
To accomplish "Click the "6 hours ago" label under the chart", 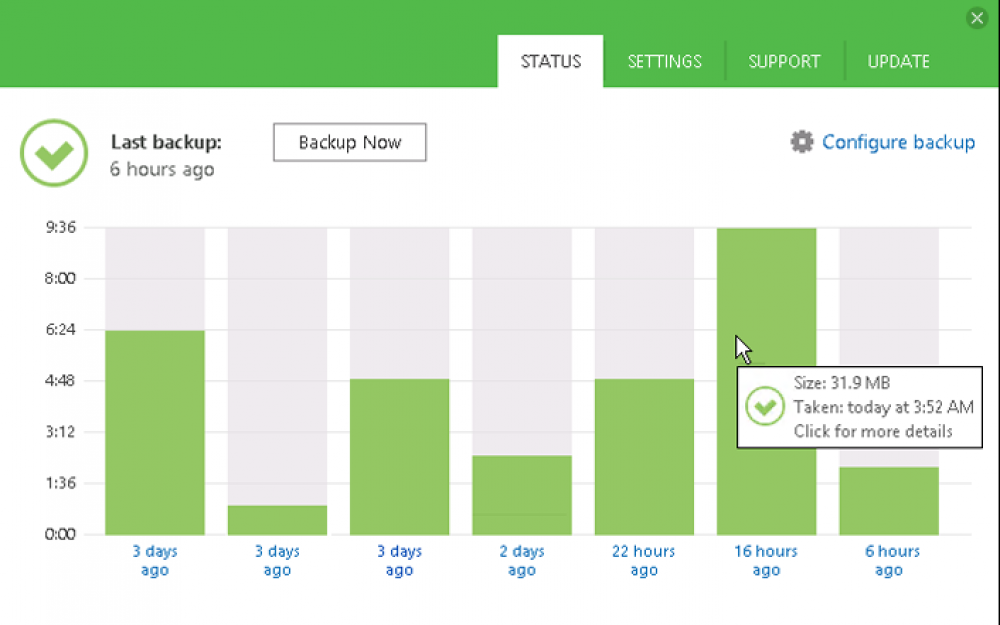I will (889, 561).
